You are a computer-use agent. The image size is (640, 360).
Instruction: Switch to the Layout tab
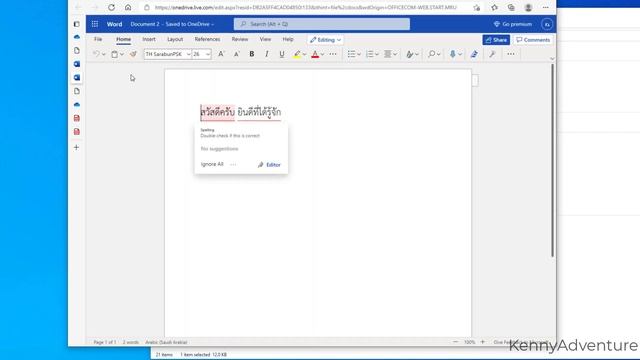click(175, 39)
